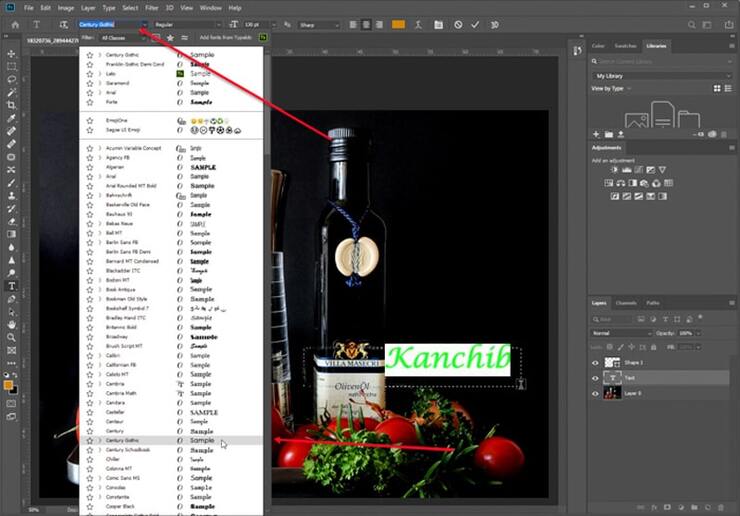Open the Normal blend mode dropdown
This screenshot has width=740, height=516.
click(622, 333)
